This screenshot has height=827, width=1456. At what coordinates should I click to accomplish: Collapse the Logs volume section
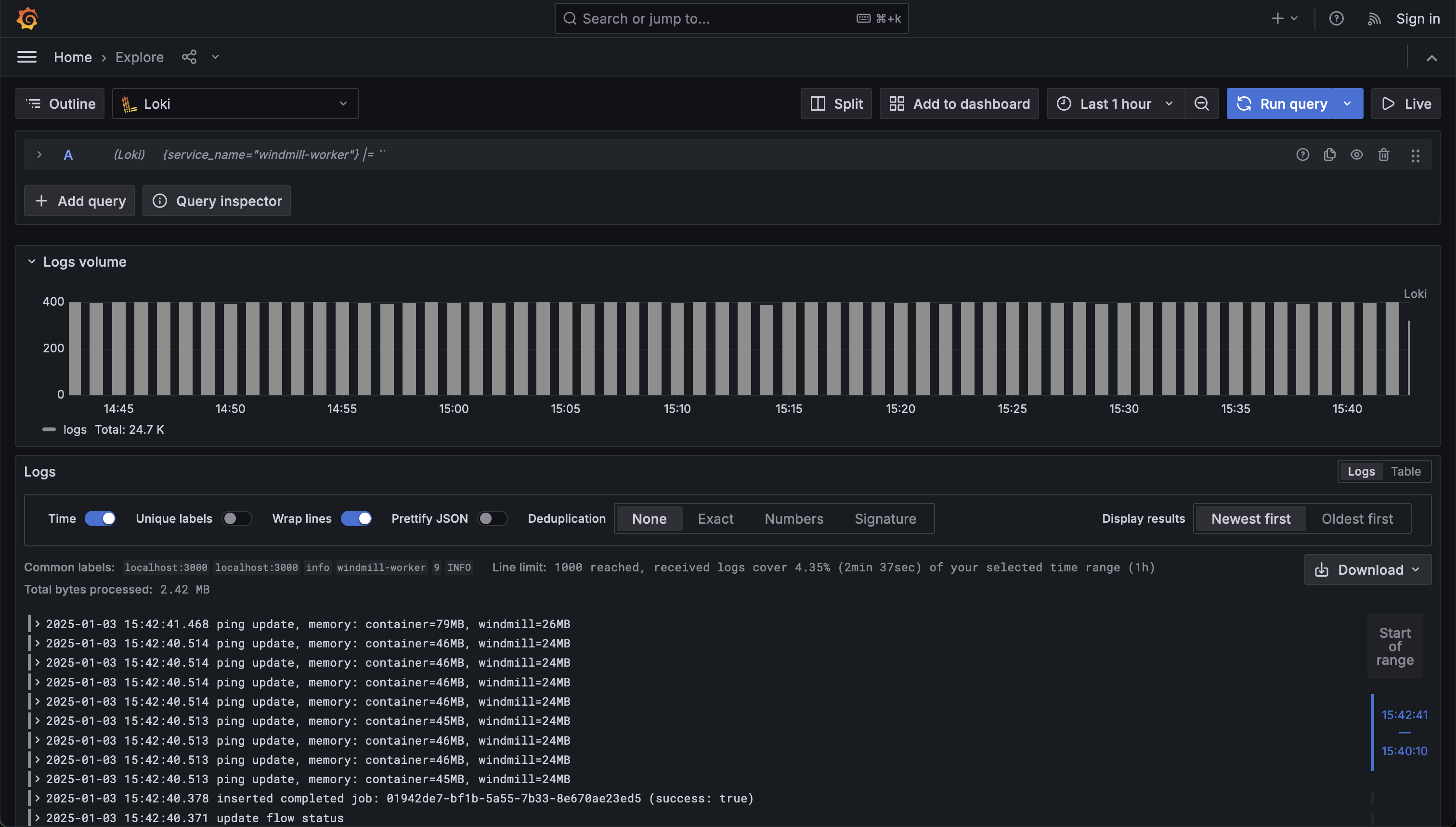31,261
